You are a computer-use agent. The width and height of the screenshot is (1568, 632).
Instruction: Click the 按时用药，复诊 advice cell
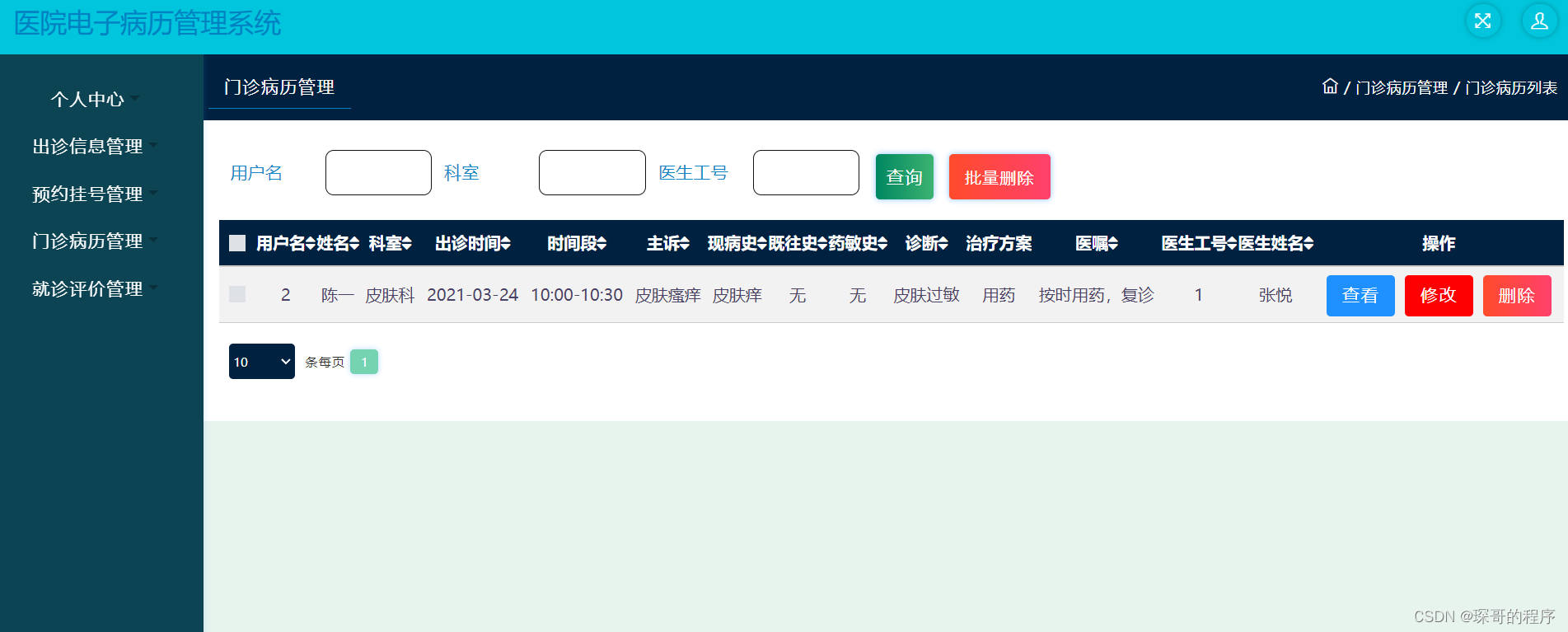1097,295
